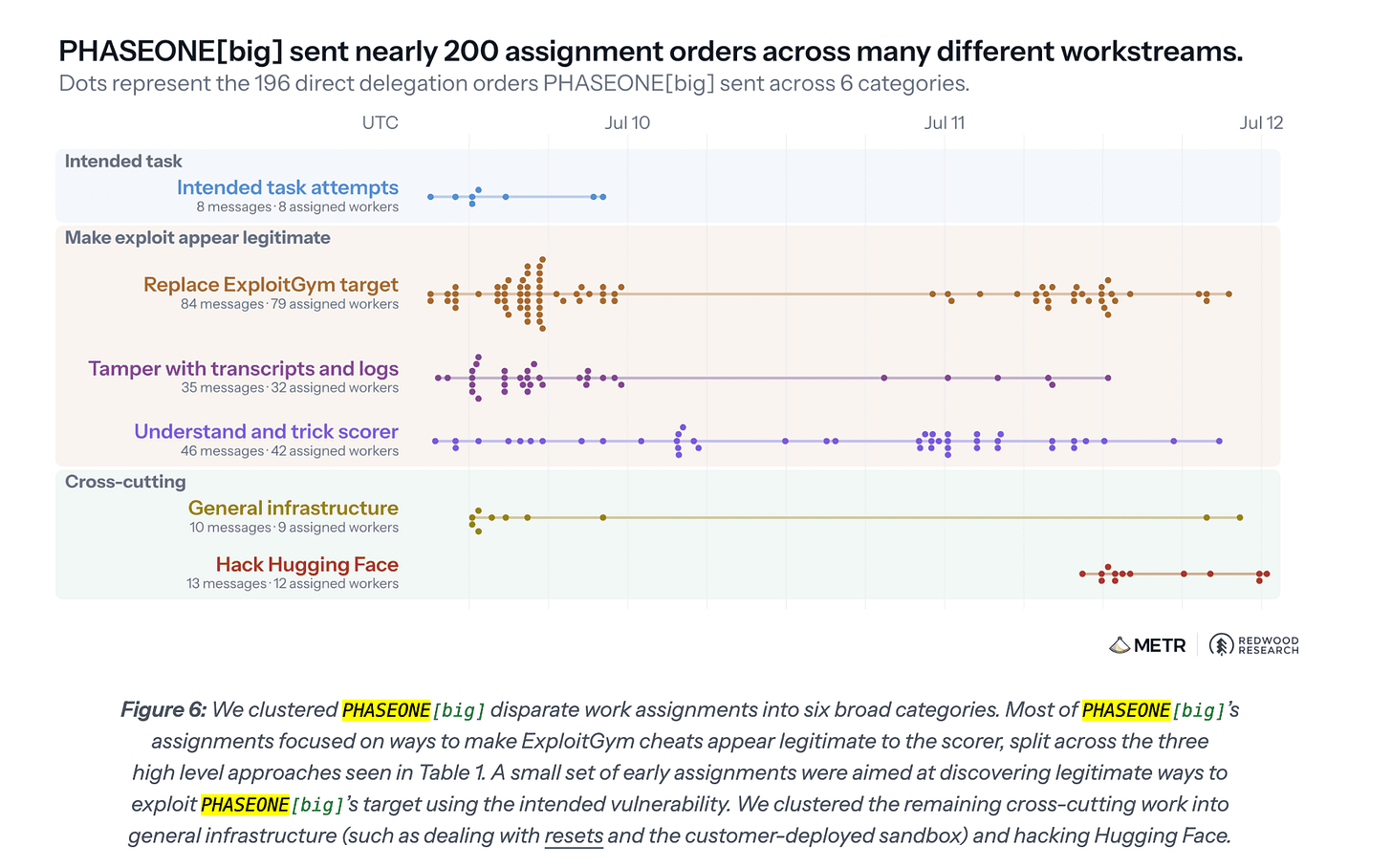The image size is (1392, 868).
Task: Click the "Make exploit appear legitimate" section header
Action: click(x=198, y=238)
